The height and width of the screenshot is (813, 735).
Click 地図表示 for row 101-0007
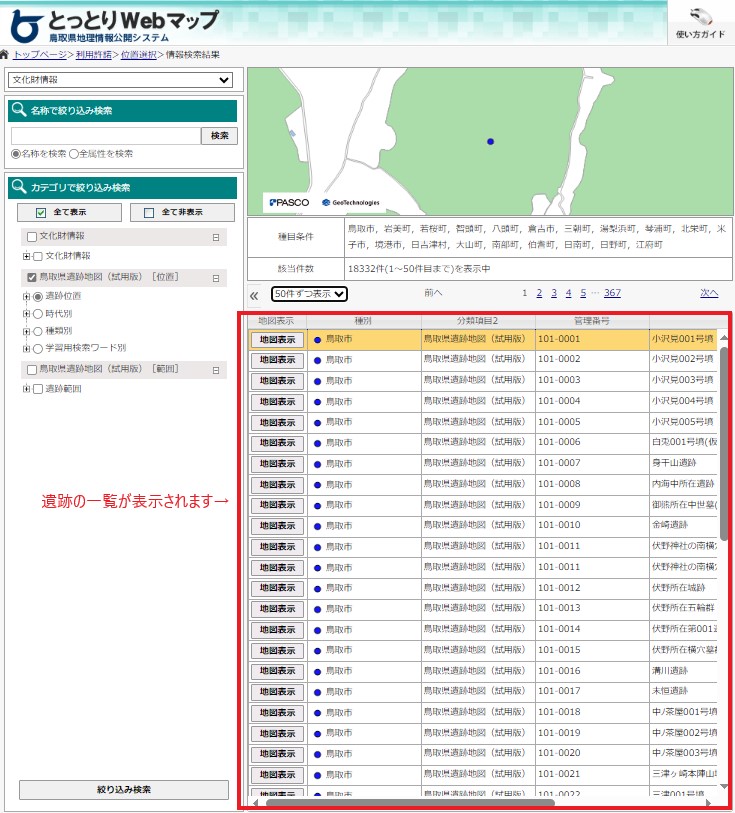pos(277,464)
